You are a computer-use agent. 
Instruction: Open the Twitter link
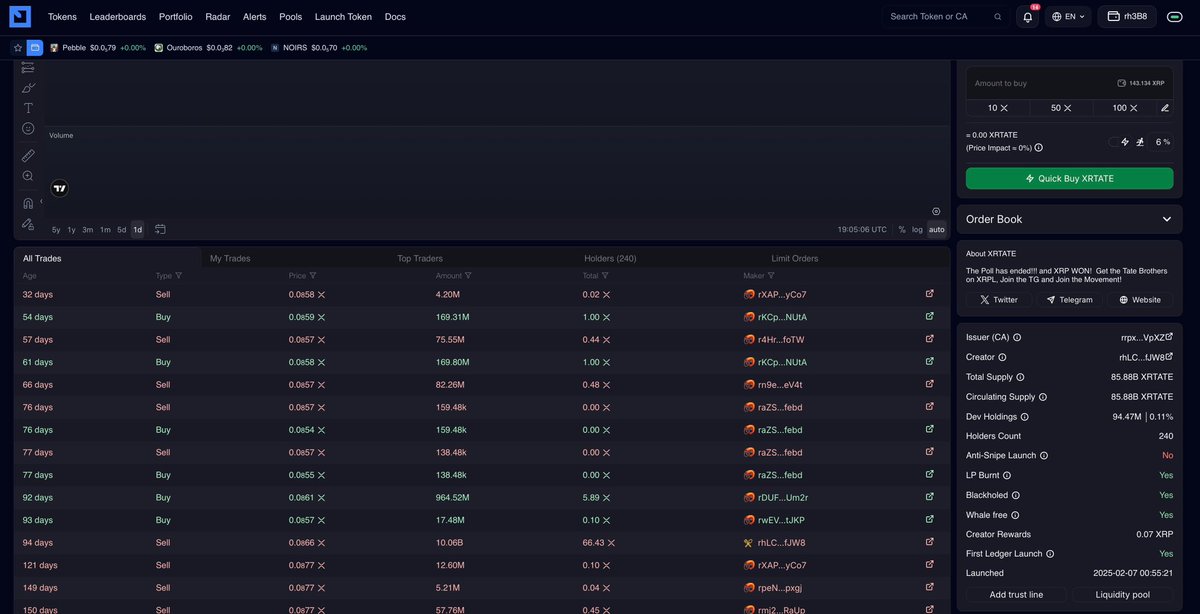(x=999, y=300)
